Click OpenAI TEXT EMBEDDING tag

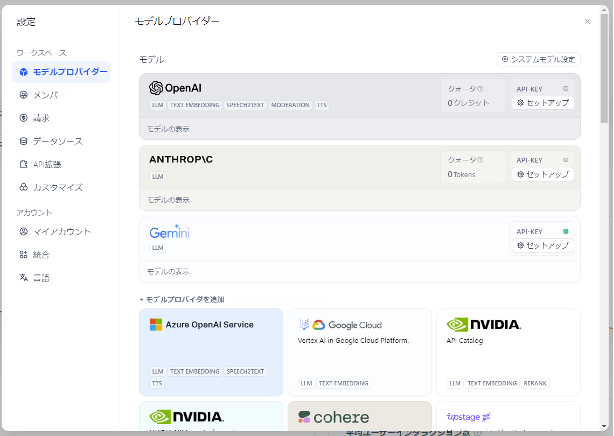195,105
